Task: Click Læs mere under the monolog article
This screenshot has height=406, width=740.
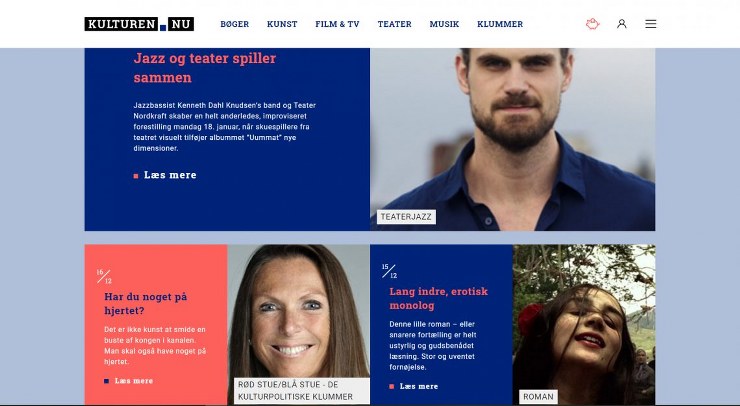Action: [x=419, y=386]
